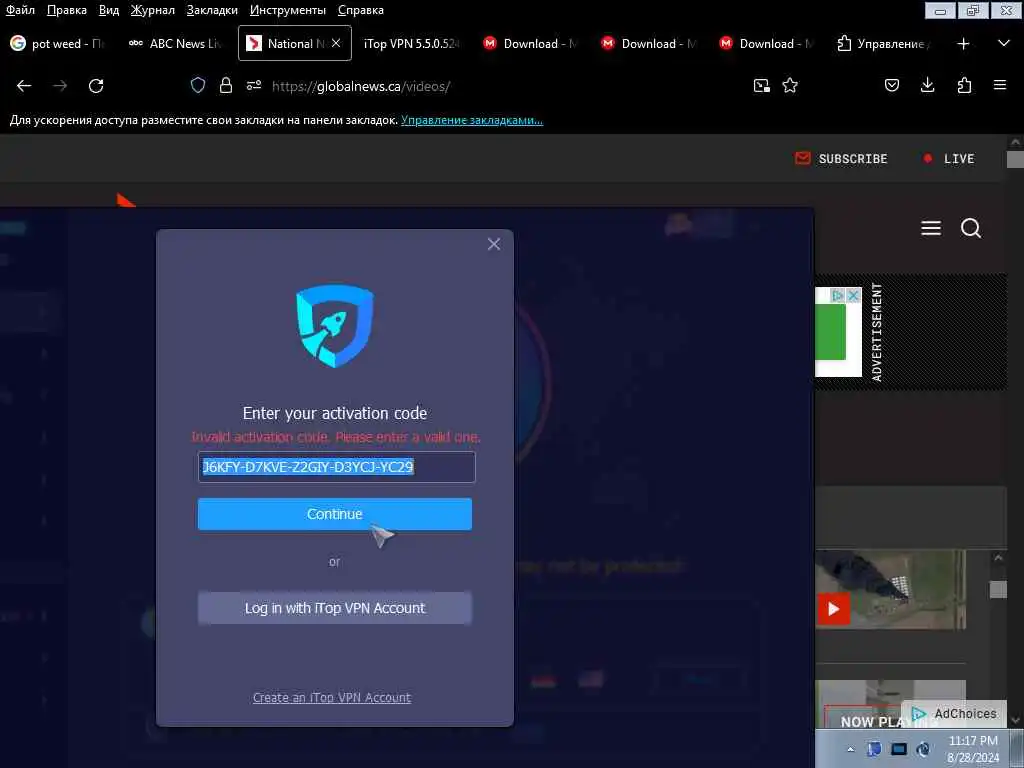Close the National News tab
This screenshot has height=768, width=1024.
tap(336, 43)
